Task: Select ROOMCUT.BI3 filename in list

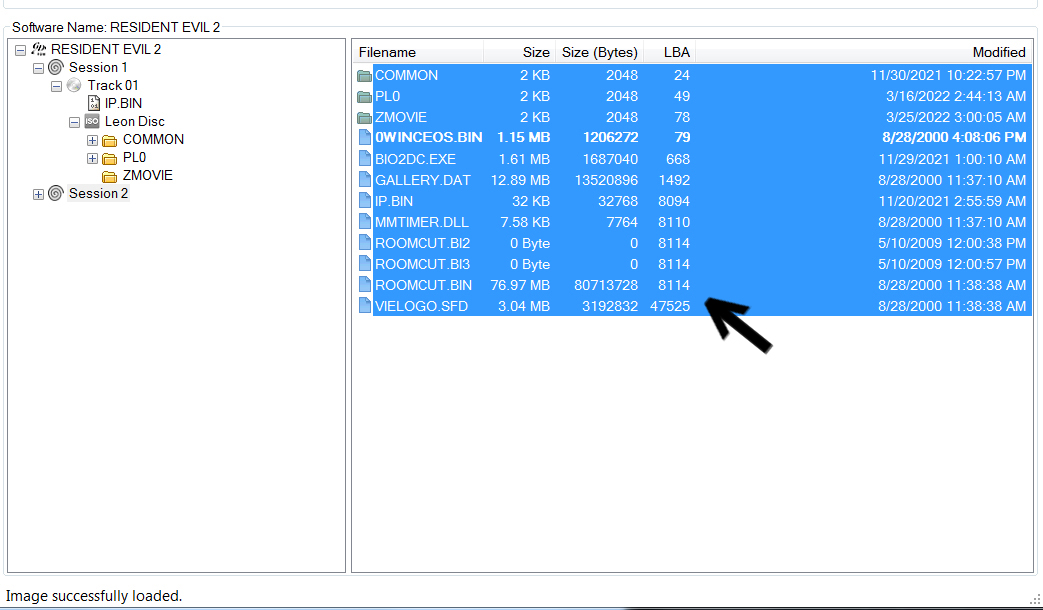Action: point(422,264)
